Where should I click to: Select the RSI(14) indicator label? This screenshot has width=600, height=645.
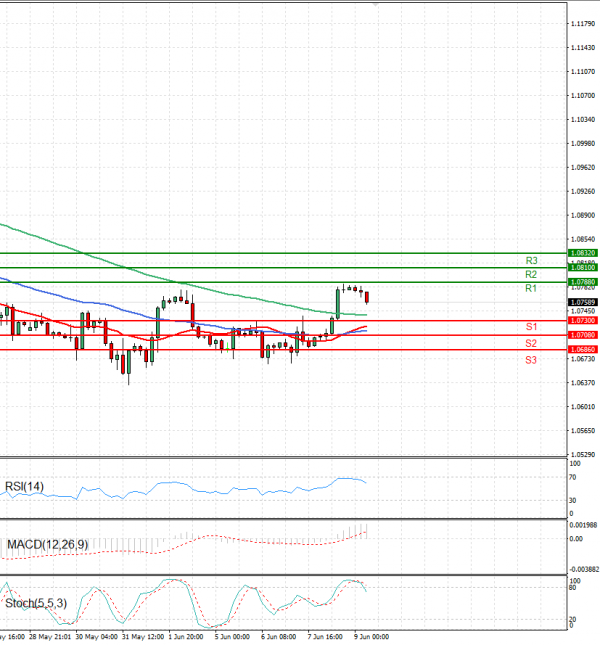24,487
